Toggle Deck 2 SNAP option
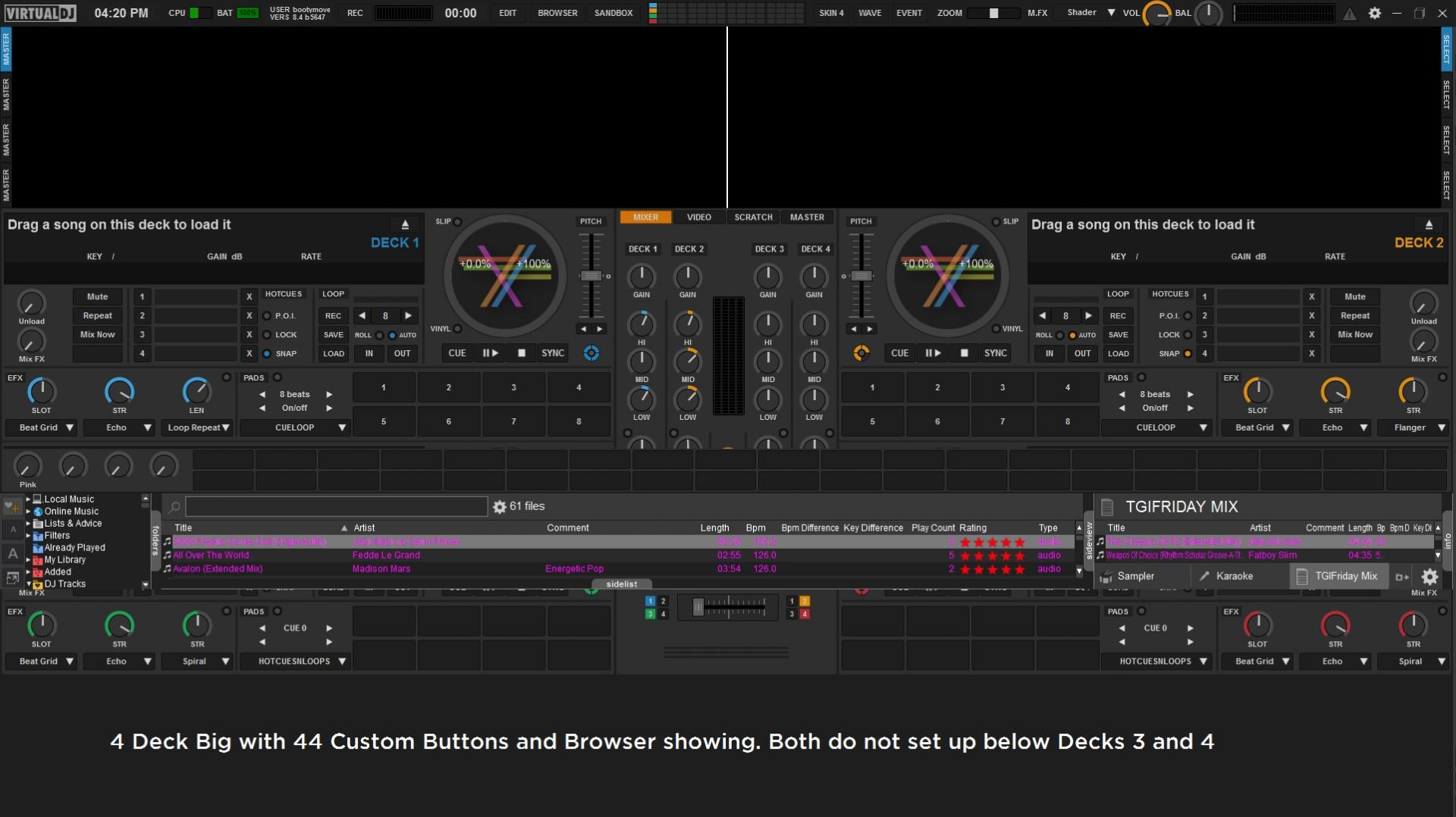The height and width of the screenshot is (817, 1456). coord(1188,354)
